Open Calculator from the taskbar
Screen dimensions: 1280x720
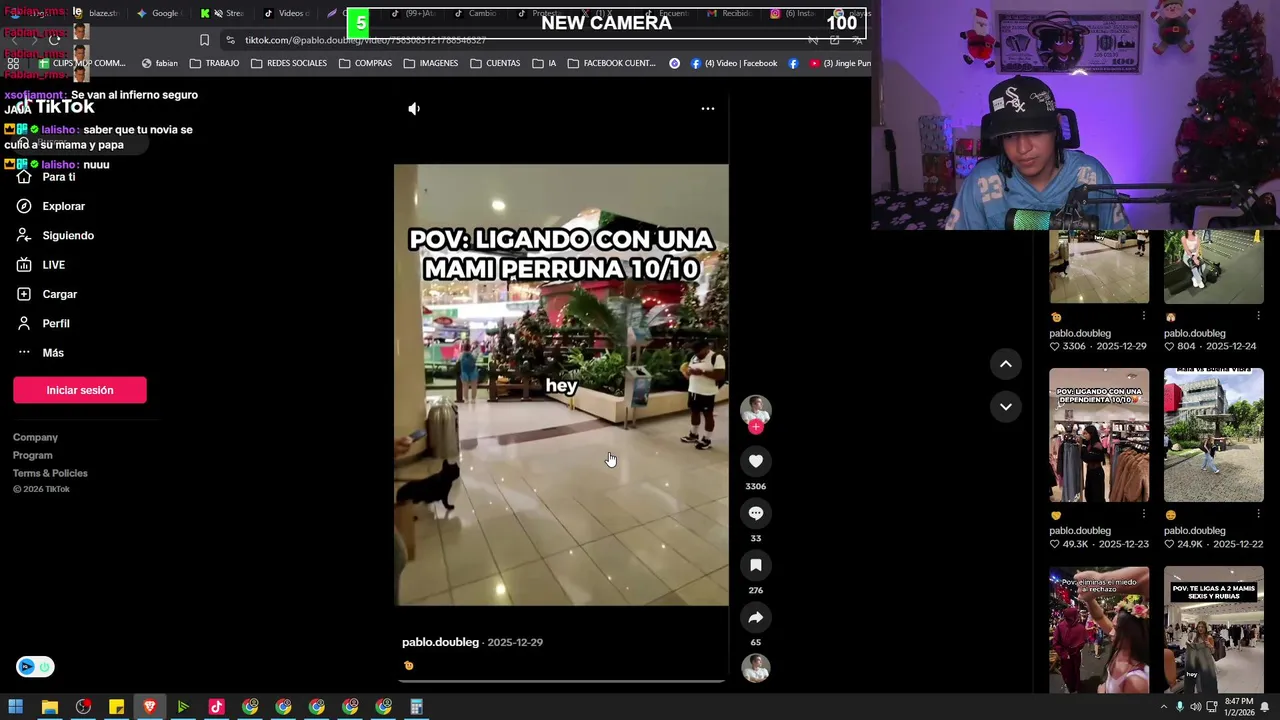point(416,707)
